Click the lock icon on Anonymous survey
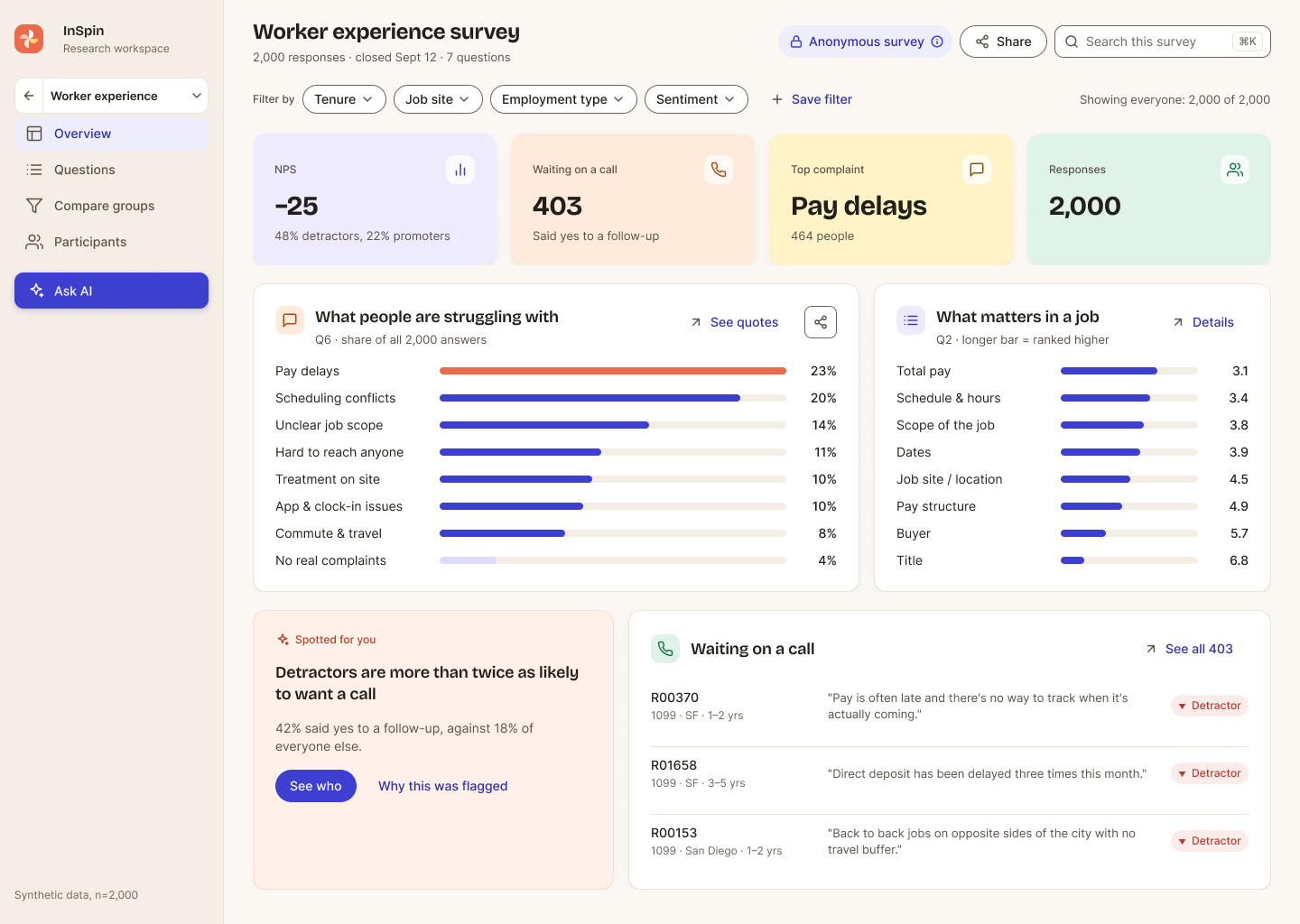1300x924 pixels. coord(796,42)
